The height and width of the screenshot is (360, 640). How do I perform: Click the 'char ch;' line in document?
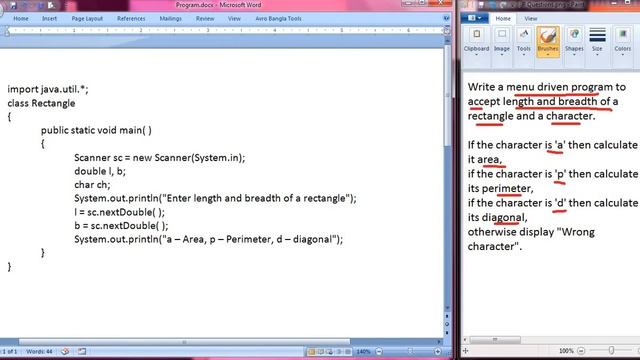point(92,185)
